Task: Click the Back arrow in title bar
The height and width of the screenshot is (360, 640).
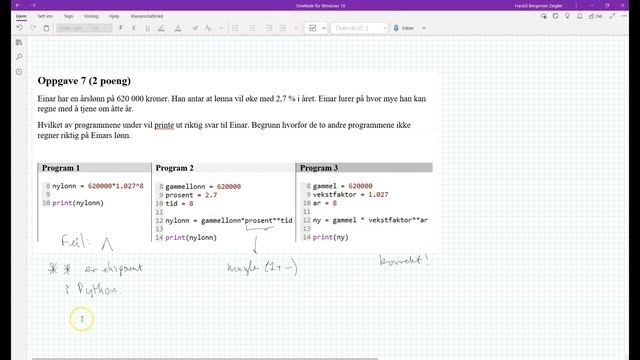Action: tap(18, 5)
